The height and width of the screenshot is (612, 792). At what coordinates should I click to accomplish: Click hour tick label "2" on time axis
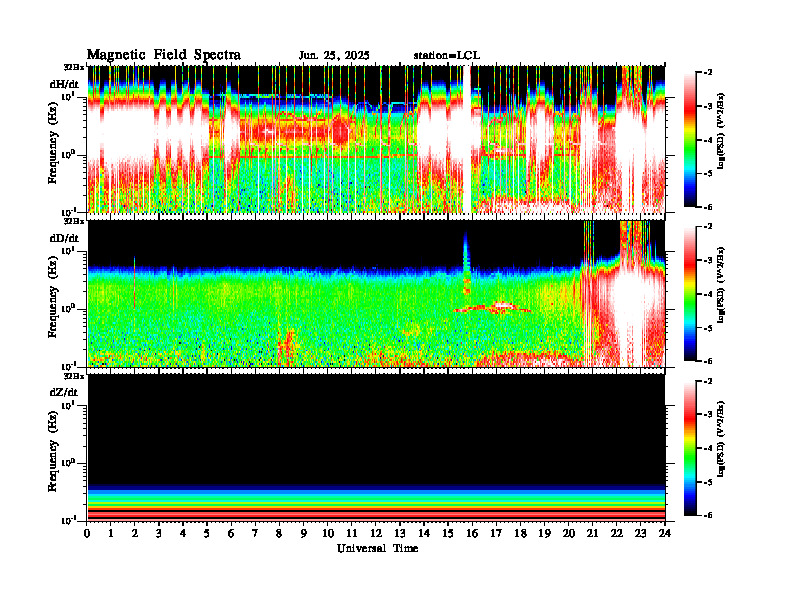[135, 533]
